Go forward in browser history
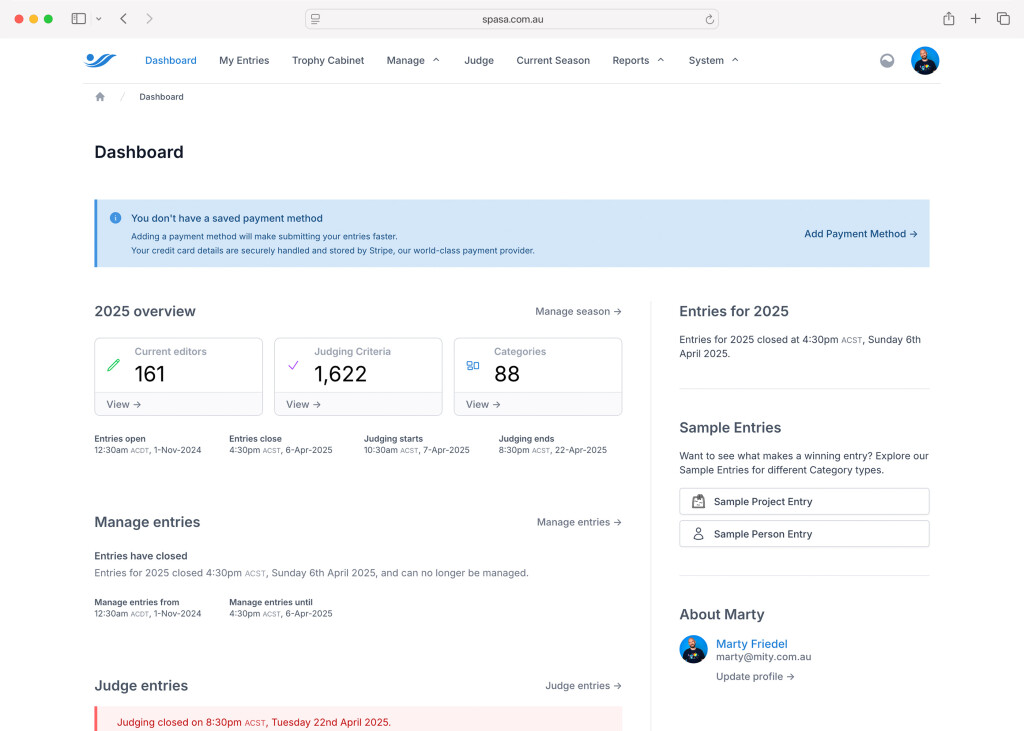Image resolution: width=1024 pixels, height=731 pixels. (x=150, y=19)
